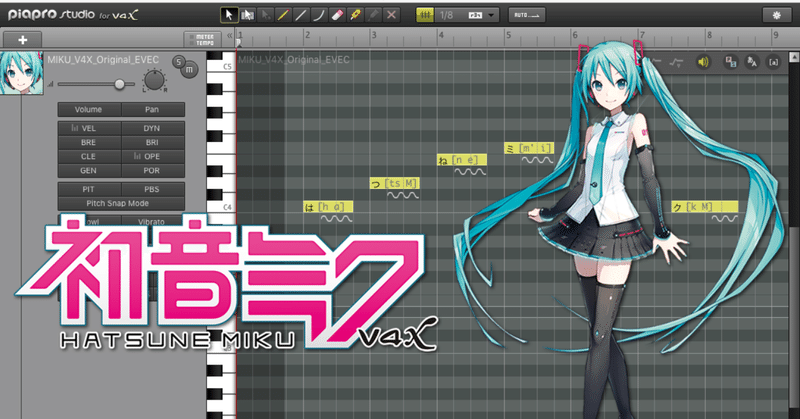Viewport: 800px width, 419px height.
Task: Select the curve line tool
Action: point(319,15)
